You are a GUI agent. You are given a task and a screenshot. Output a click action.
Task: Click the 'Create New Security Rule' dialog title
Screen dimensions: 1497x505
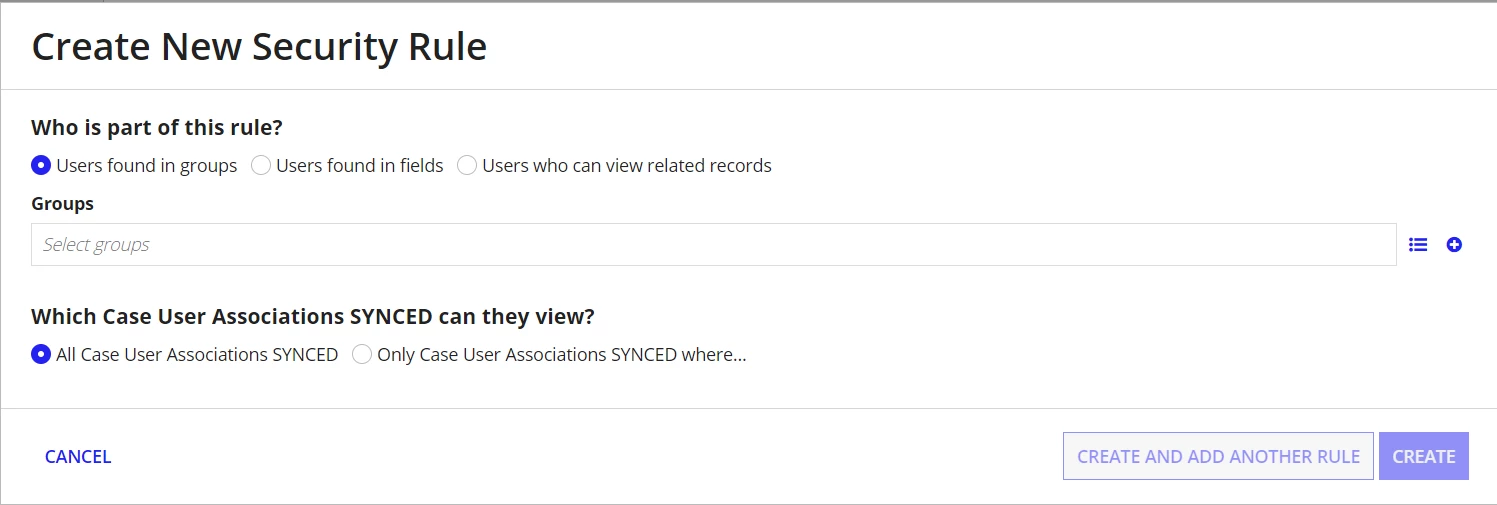[259, 47]
